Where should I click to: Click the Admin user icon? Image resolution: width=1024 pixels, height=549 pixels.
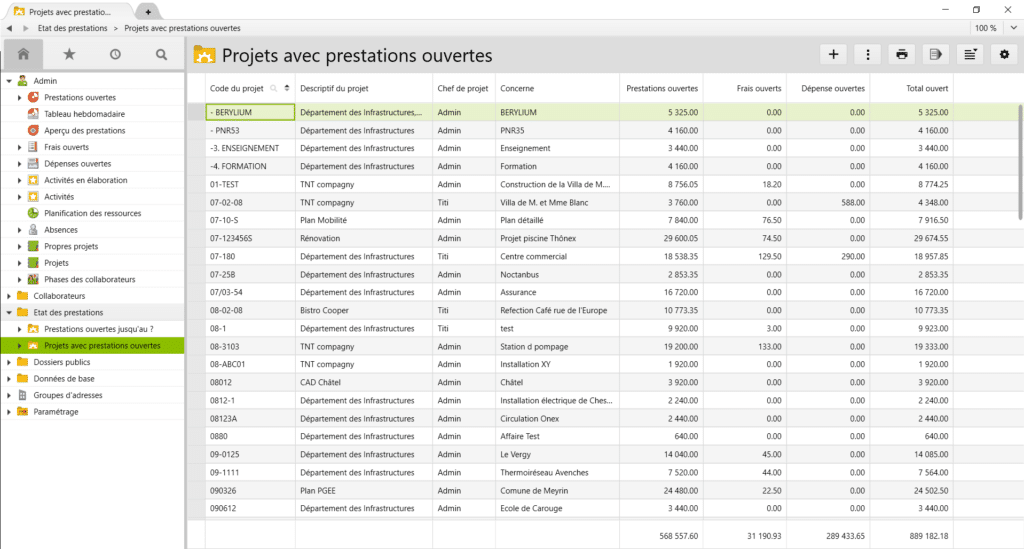point(23,80)
